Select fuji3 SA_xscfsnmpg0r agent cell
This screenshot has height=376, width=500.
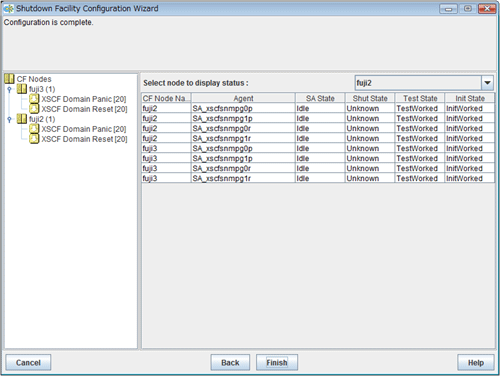pyautogui.click(x=243, y=168)
